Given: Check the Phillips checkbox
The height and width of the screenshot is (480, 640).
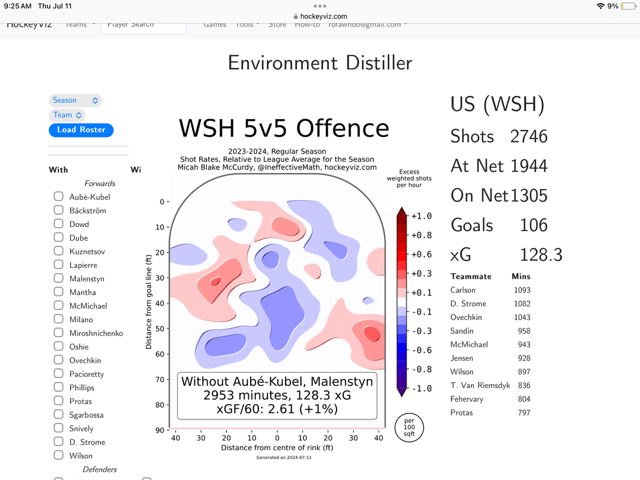Looking at the screenshot, I should tap(58, 387).
